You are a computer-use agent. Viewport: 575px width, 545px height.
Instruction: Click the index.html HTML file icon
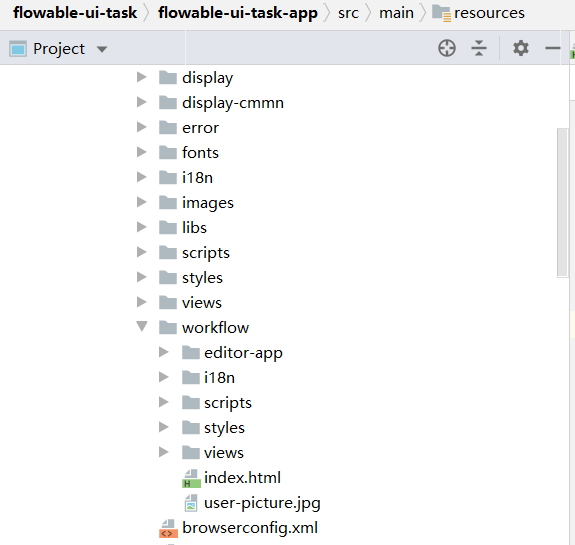[x=191, y=479]
